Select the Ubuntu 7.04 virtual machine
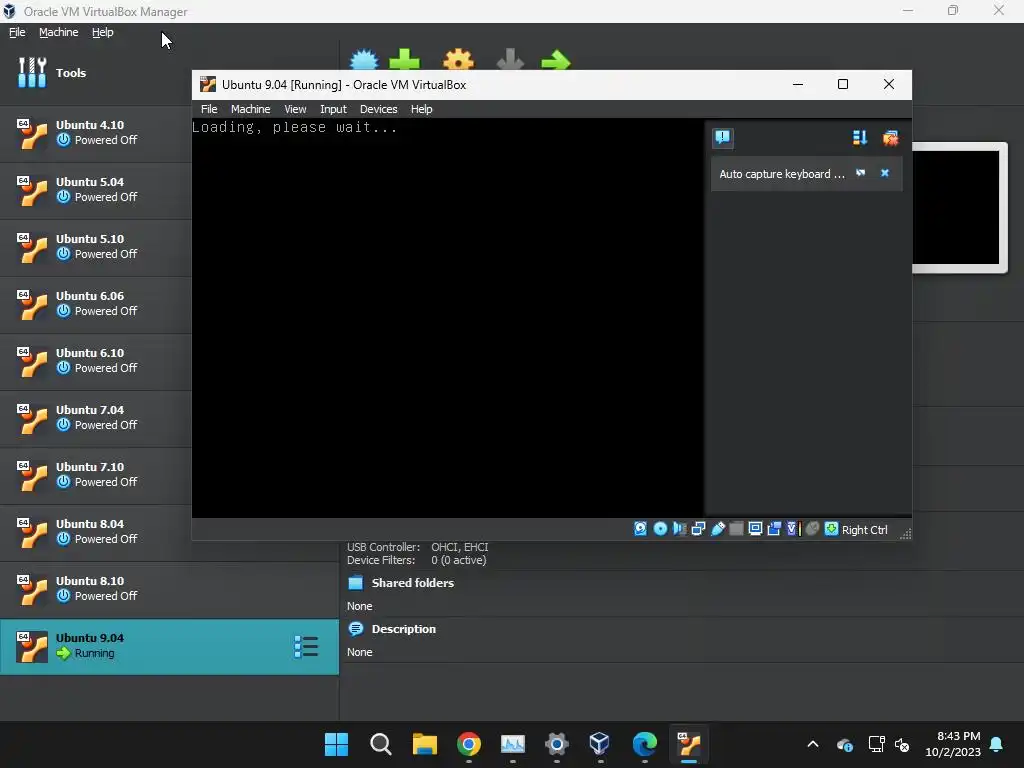Image resolution: width=1024 pixels, height=768 pixels. [95, 418]
